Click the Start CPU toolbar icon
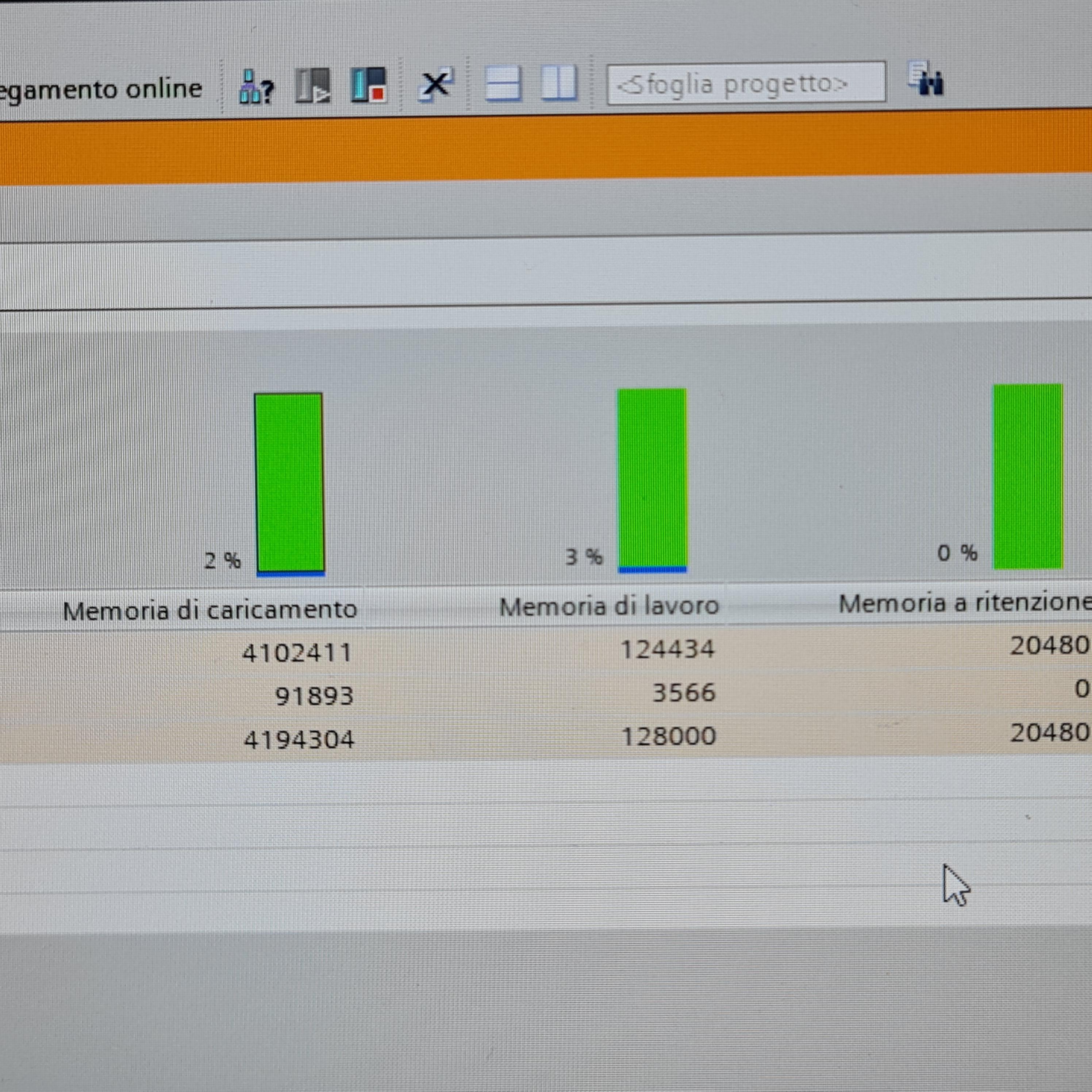The image size is (1092, 1092). point(313,85)
